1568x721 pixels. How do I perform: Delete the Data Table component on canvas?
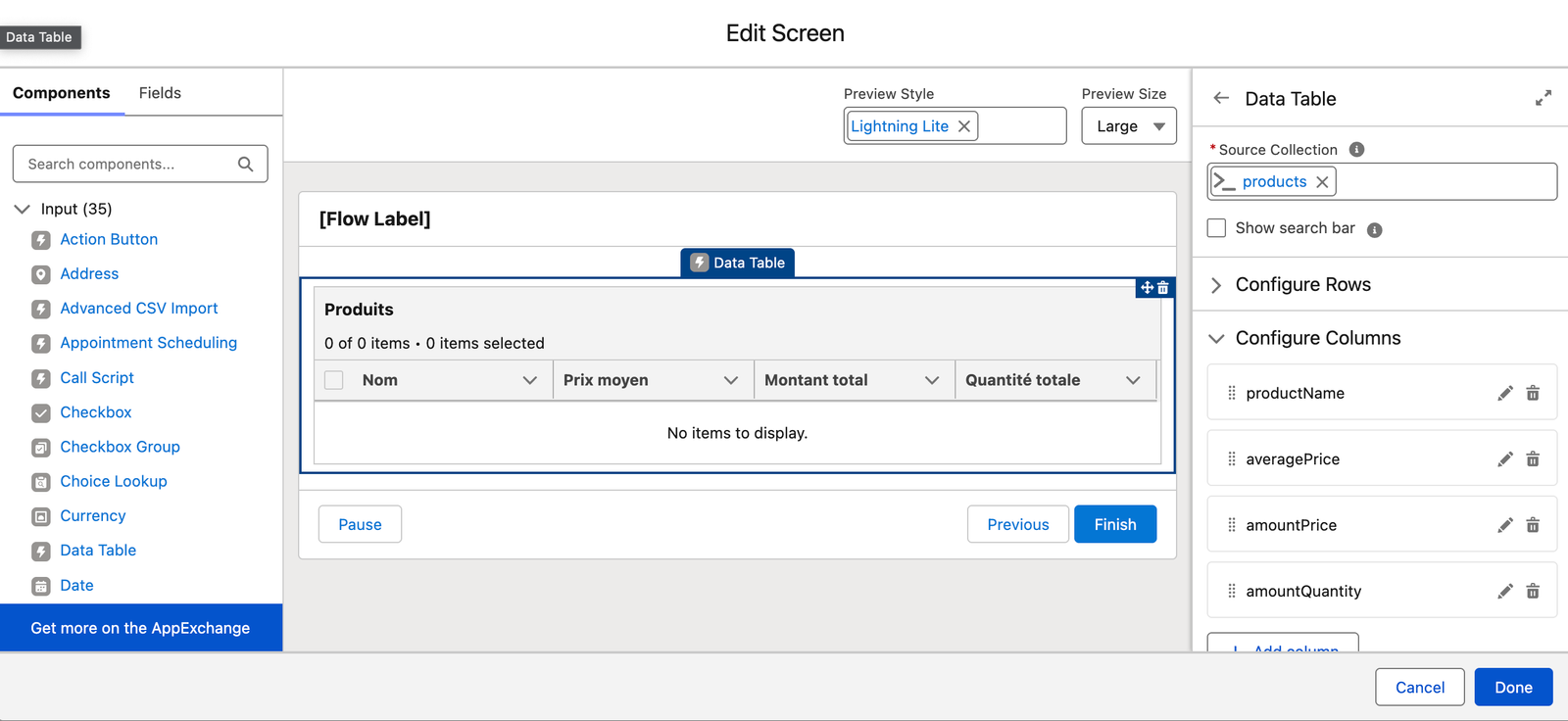pos(1163,288)
